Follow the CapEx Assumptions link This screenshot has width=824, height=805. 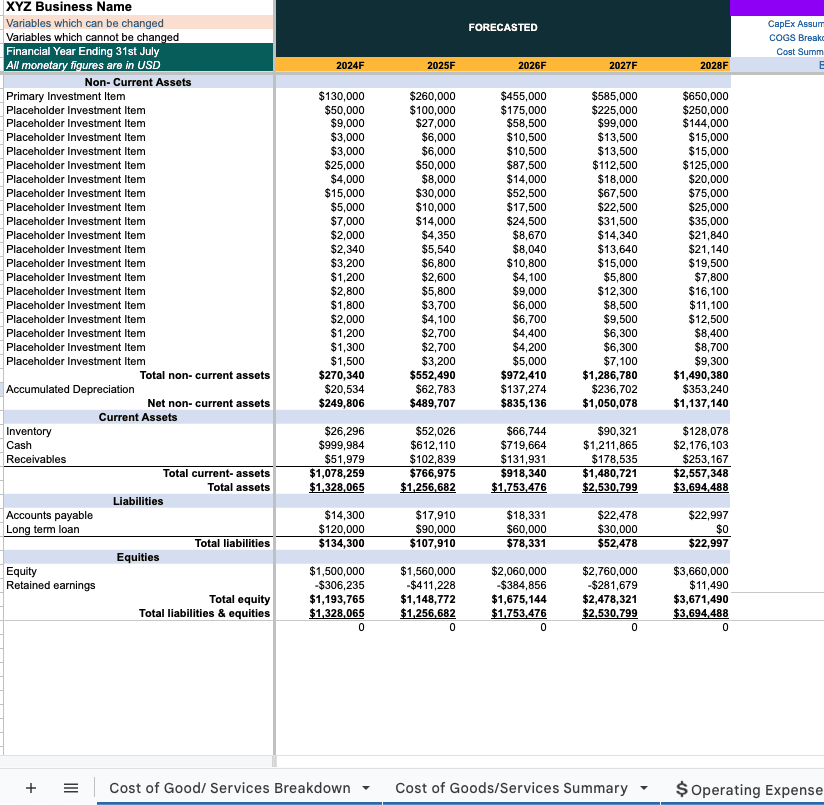coord(795,24)
